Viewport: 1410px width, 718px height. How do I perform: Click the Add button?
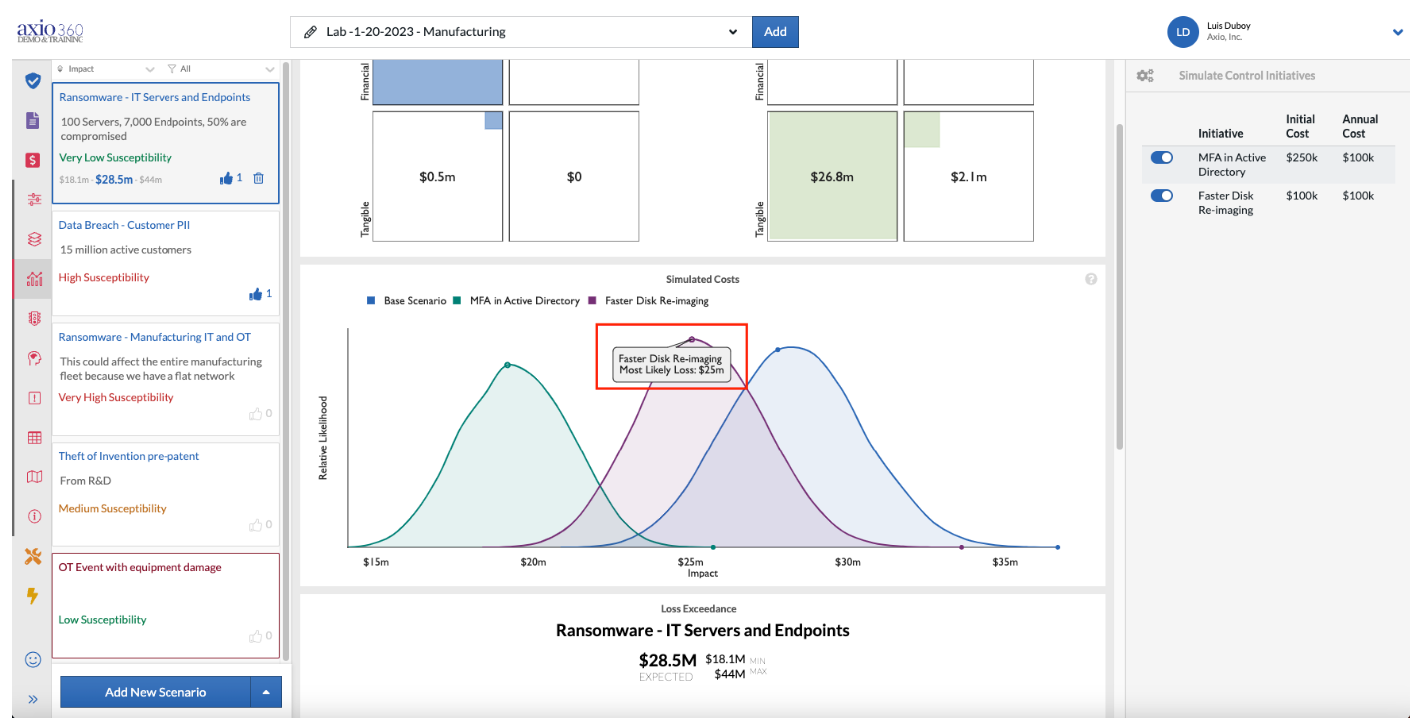coord(775,32)
